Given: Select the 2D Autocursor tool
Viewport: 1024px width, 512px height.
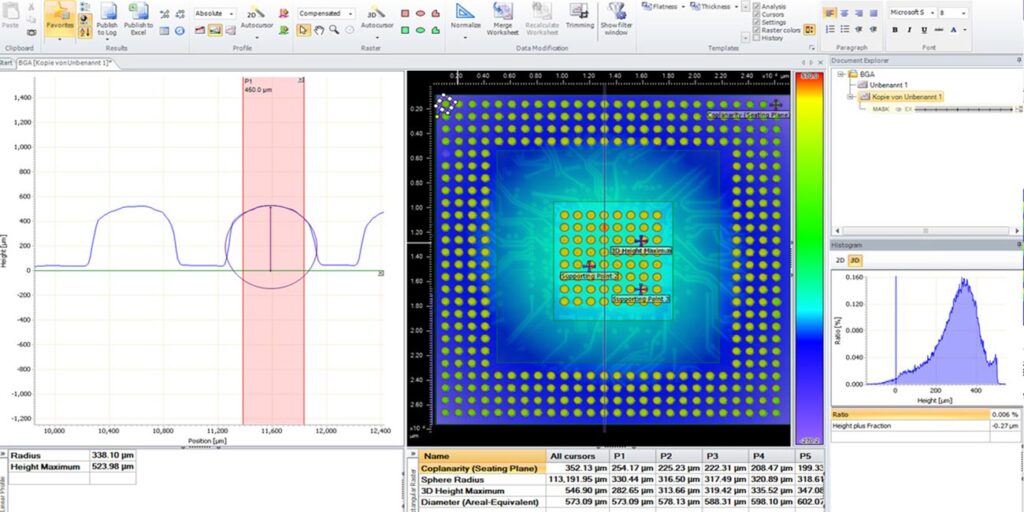Looking at the screenshot, I should click(257, 19).
